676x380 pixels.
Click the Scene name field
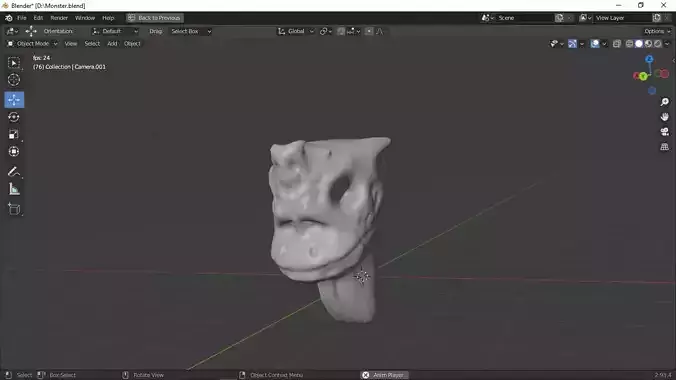tap(525, 18)
